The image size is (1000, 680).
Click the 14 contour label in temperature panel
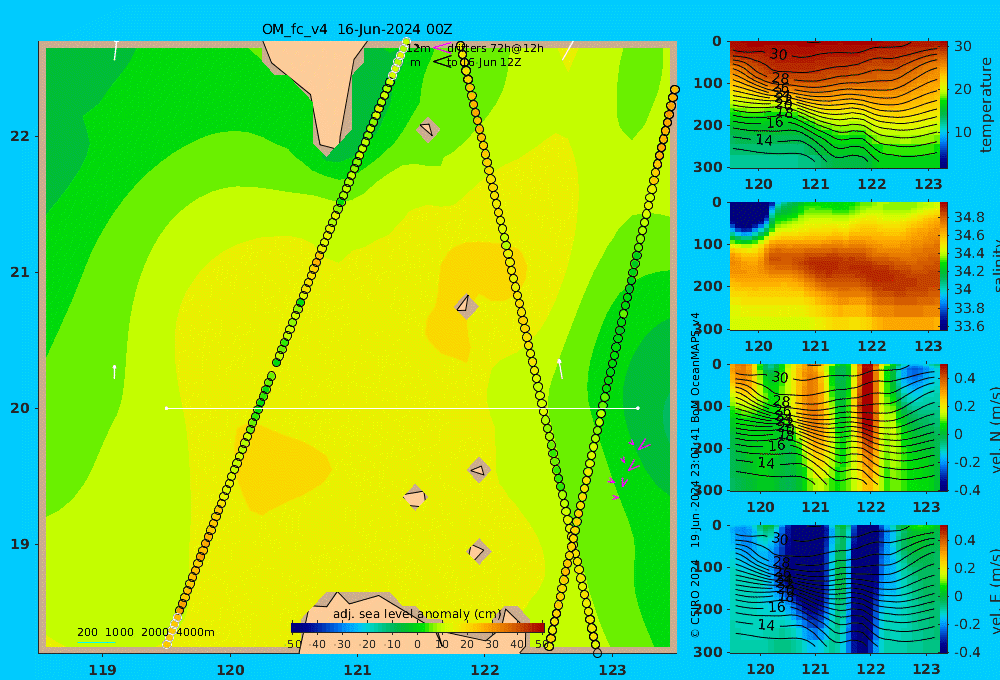click(x=764, y=140)
